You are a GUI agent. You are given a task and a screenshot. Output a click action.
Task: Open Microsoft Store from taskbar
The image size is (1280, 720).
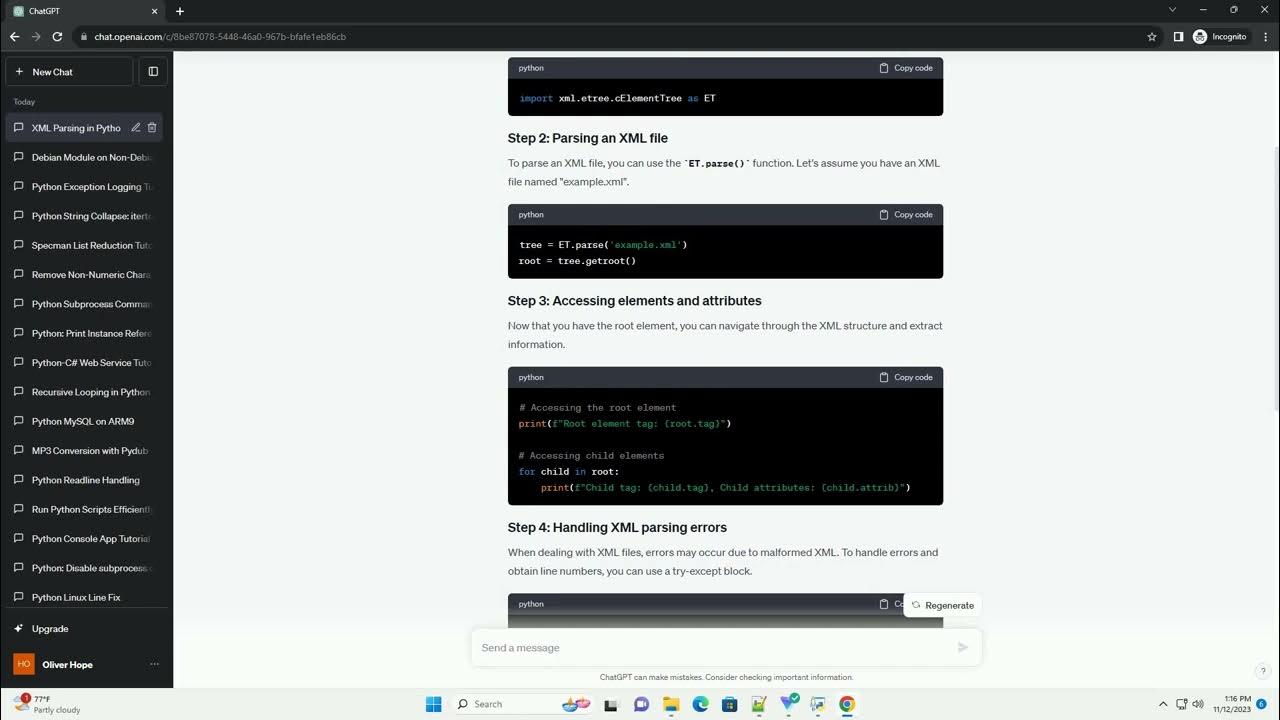[x=730, y=704]
